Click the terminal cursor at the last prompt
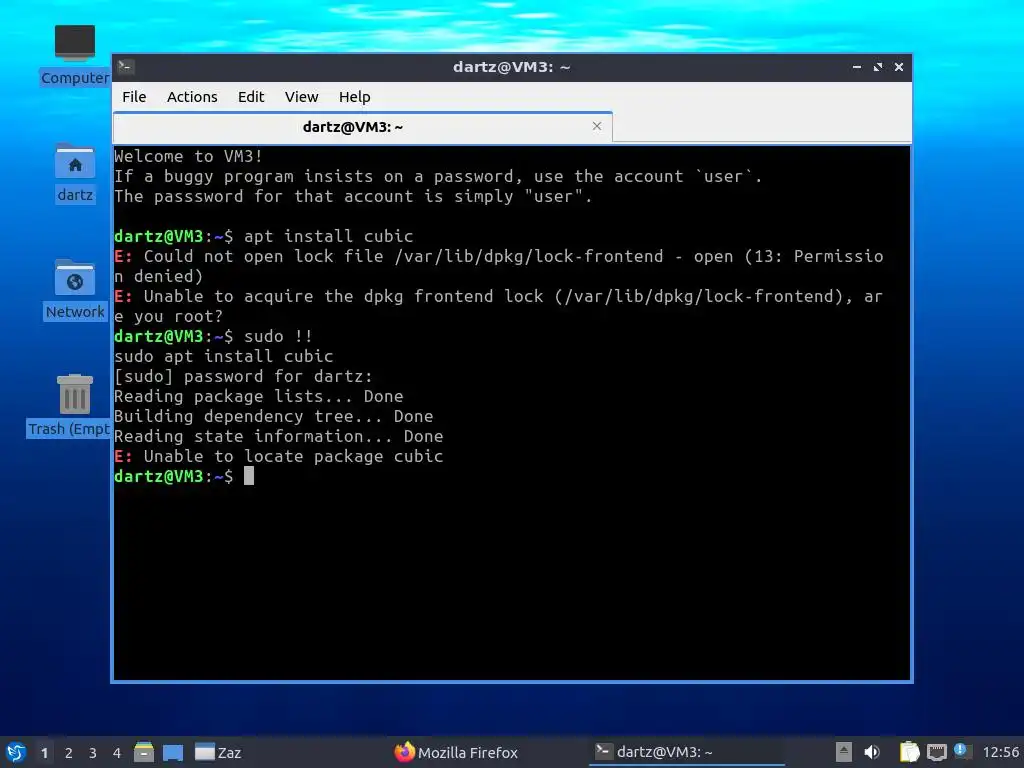Screen dimensions: 1024x768 249,476
